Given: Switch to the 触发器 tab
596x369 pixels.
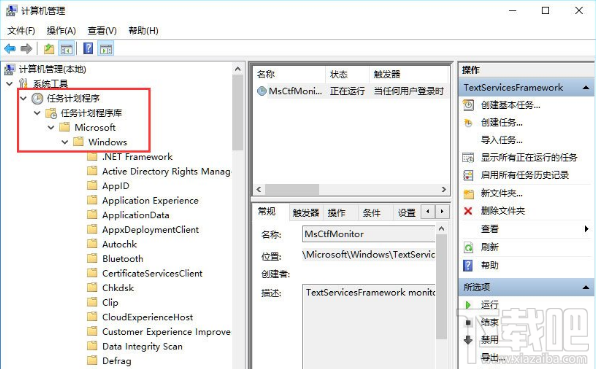Looking at the screenshot, I should tap(306, 213).
